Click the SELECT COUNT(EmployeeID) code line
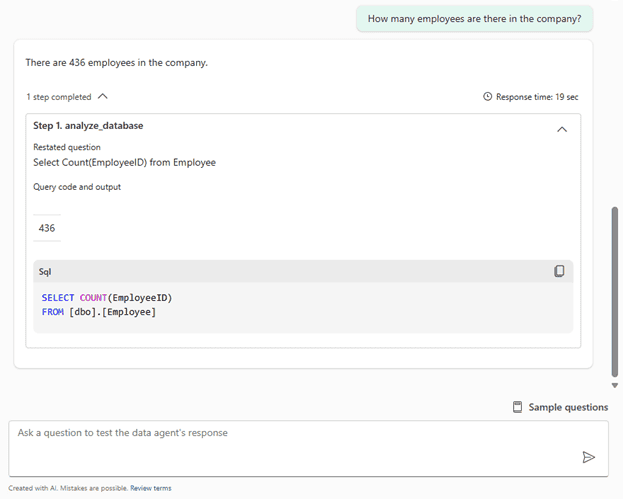The width and height of the screenshot is (623, 499). 107,298
